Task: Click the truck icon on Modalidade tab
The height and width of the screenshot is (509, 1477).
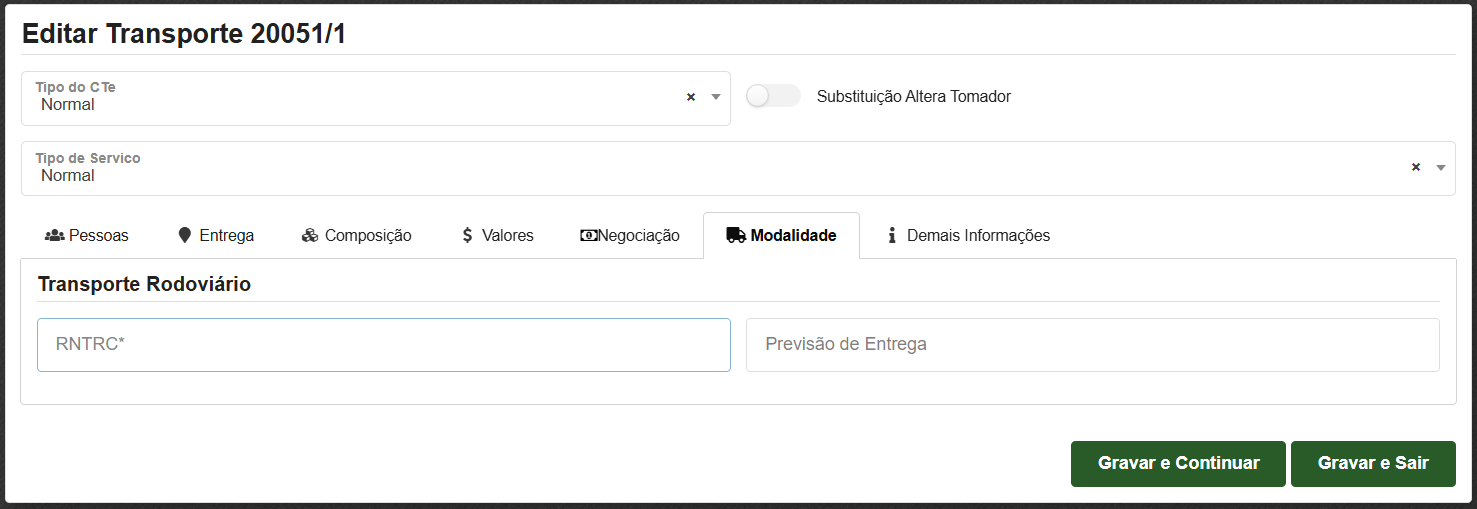Action: 736,236
